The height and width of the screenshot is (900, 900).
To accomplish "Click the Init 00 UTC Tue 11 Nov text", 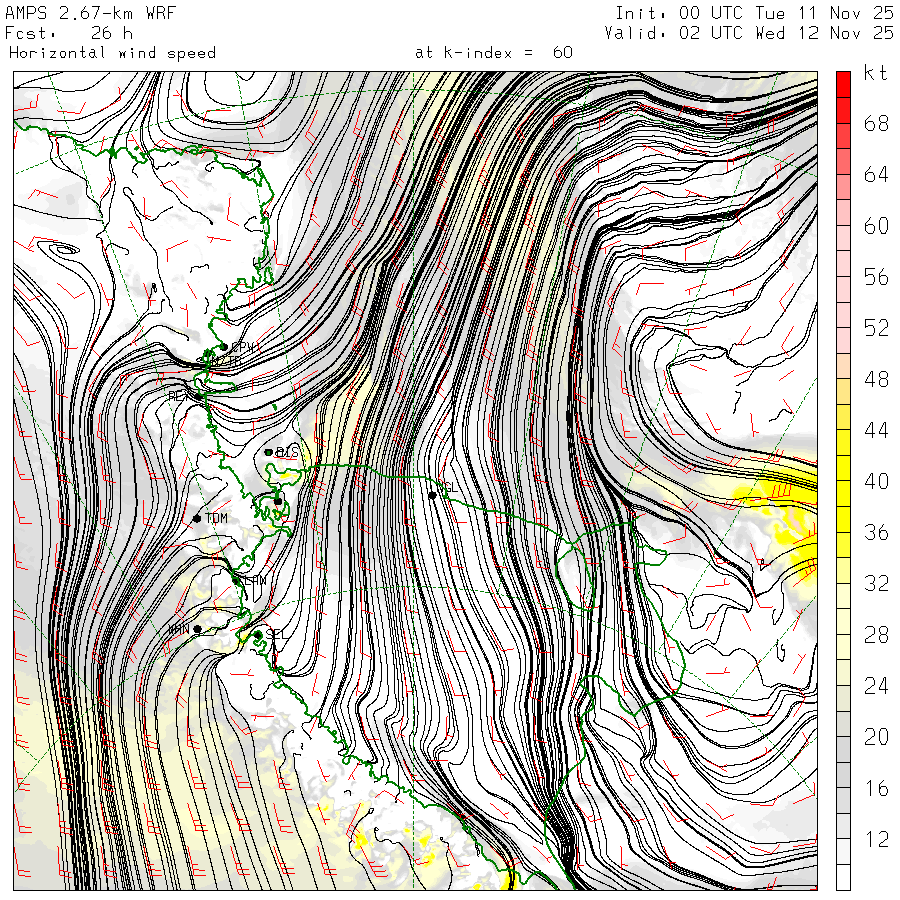I will coord(754,13).
